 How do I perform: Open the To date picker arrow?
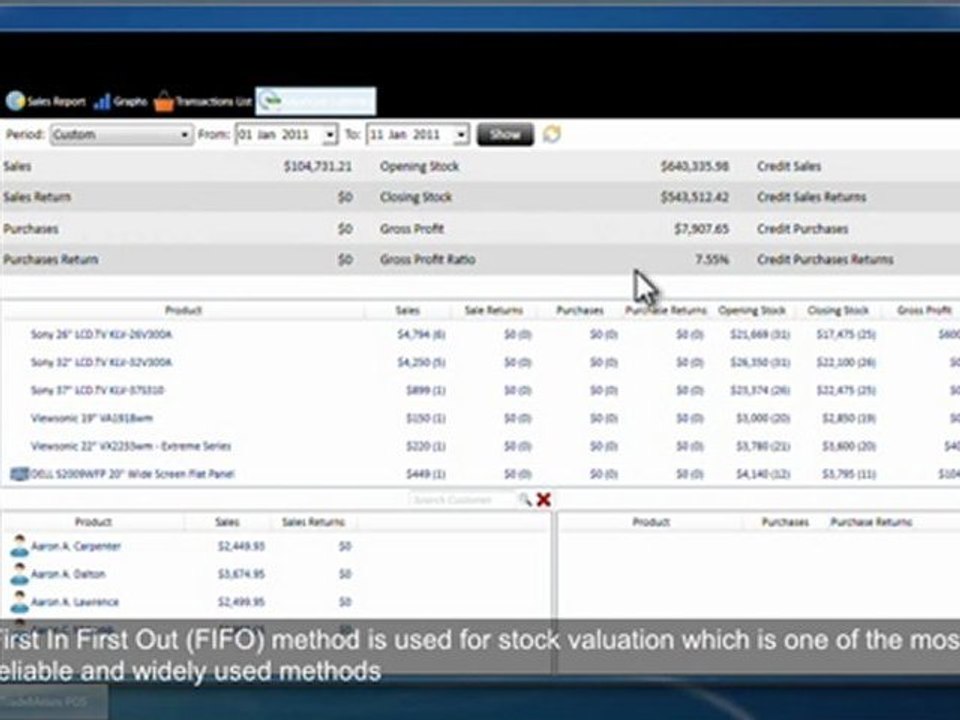click(x=461, y=135)
